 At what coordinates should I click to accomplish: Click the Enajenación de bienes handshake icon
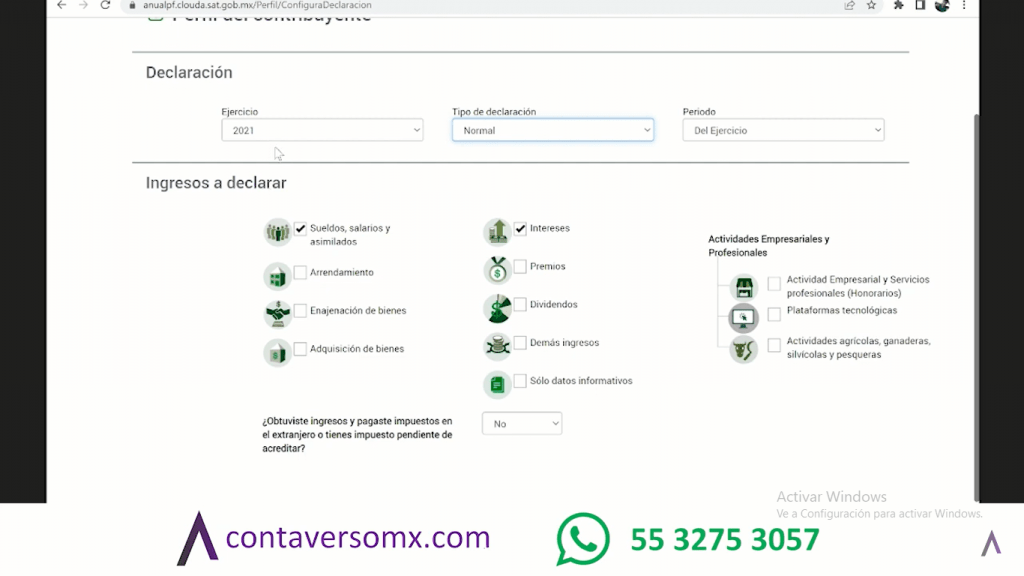[x=278, y=314]
